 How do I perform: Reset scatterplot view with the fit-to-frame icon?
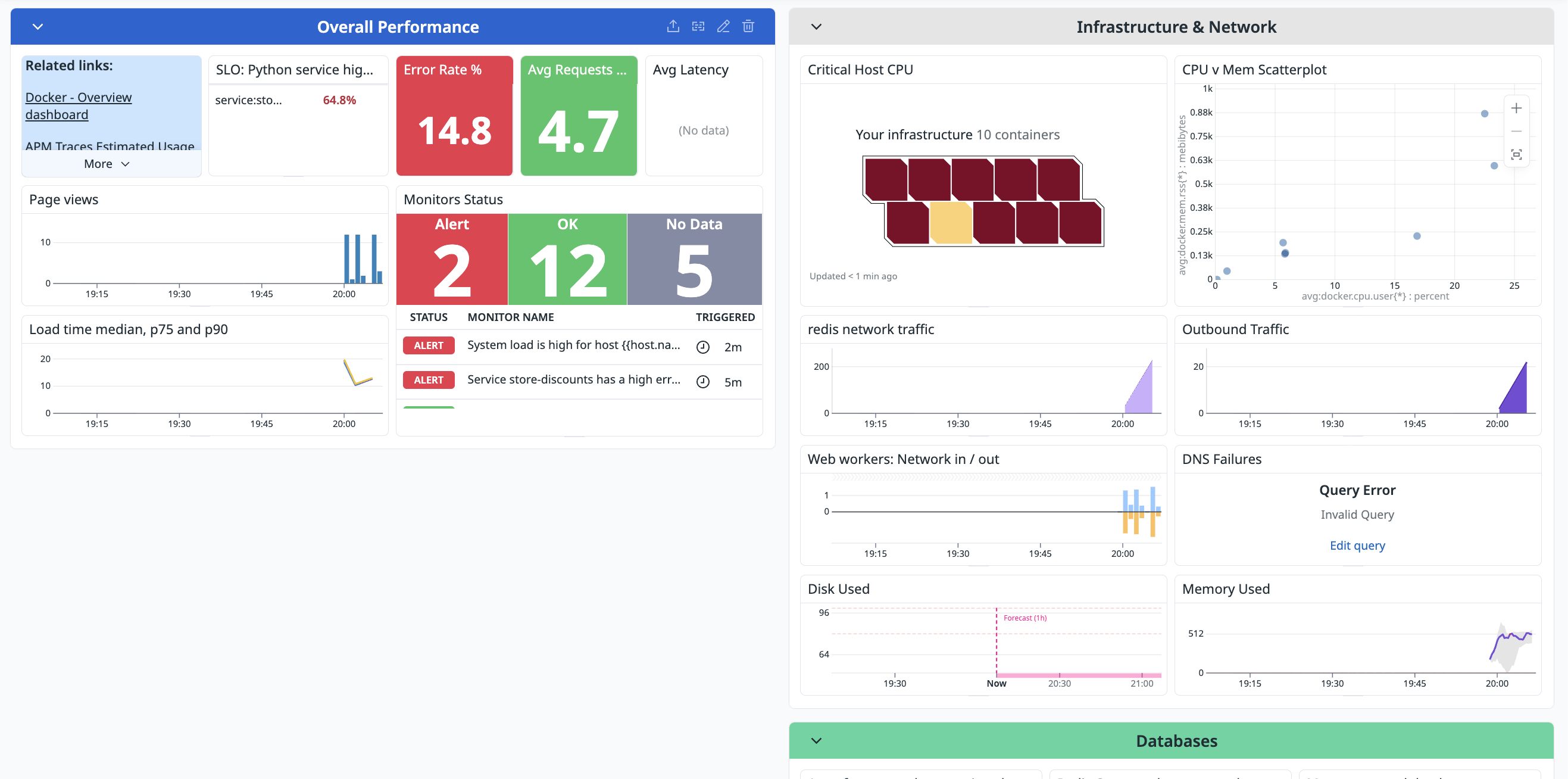[1516, 155]
